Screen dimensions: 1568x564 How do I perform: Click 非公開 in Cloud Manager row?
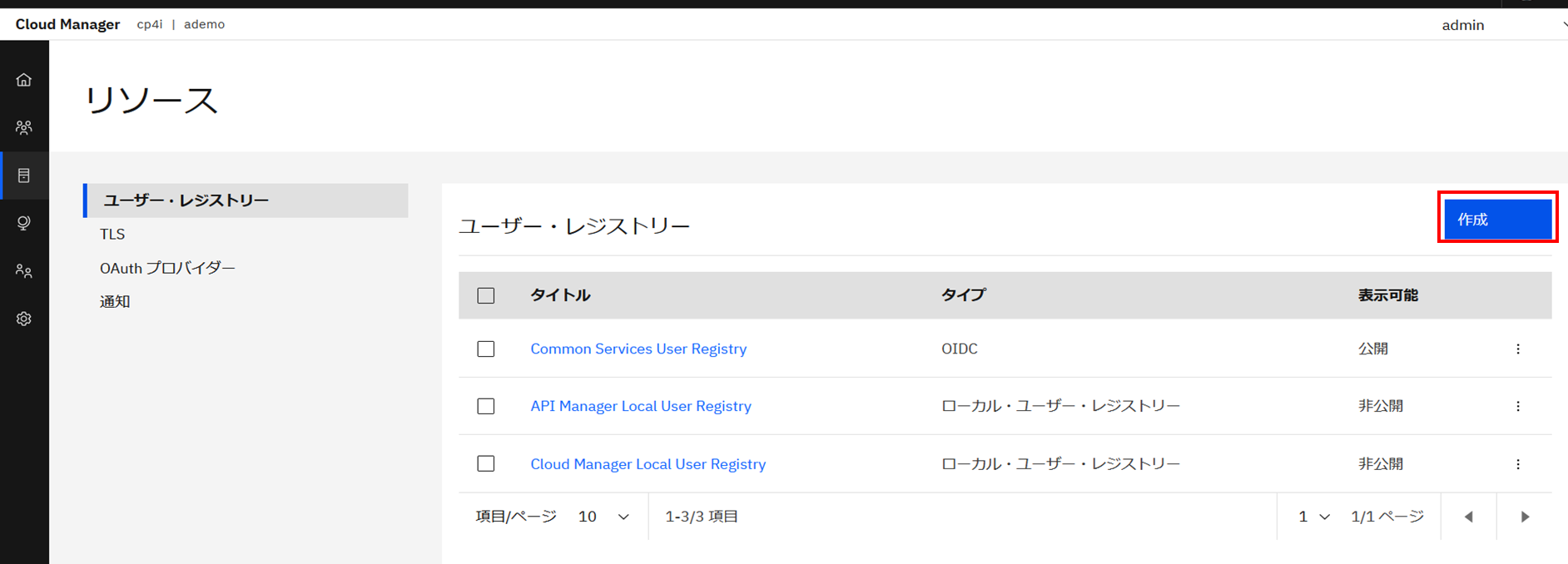(x=1381, y=463)
